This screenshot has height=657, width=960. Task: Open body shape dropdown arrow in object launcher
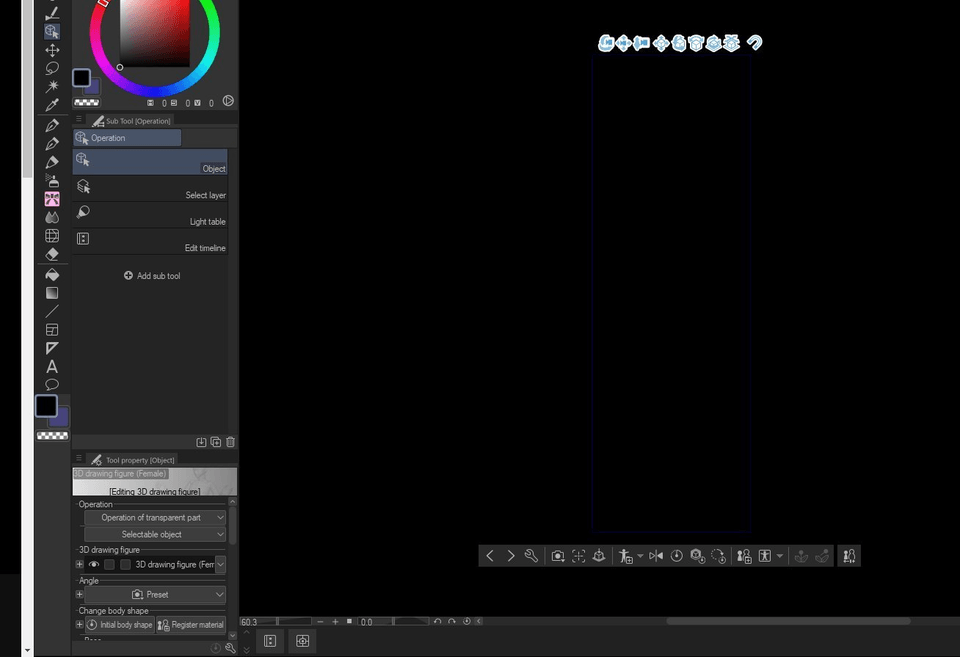779,556
